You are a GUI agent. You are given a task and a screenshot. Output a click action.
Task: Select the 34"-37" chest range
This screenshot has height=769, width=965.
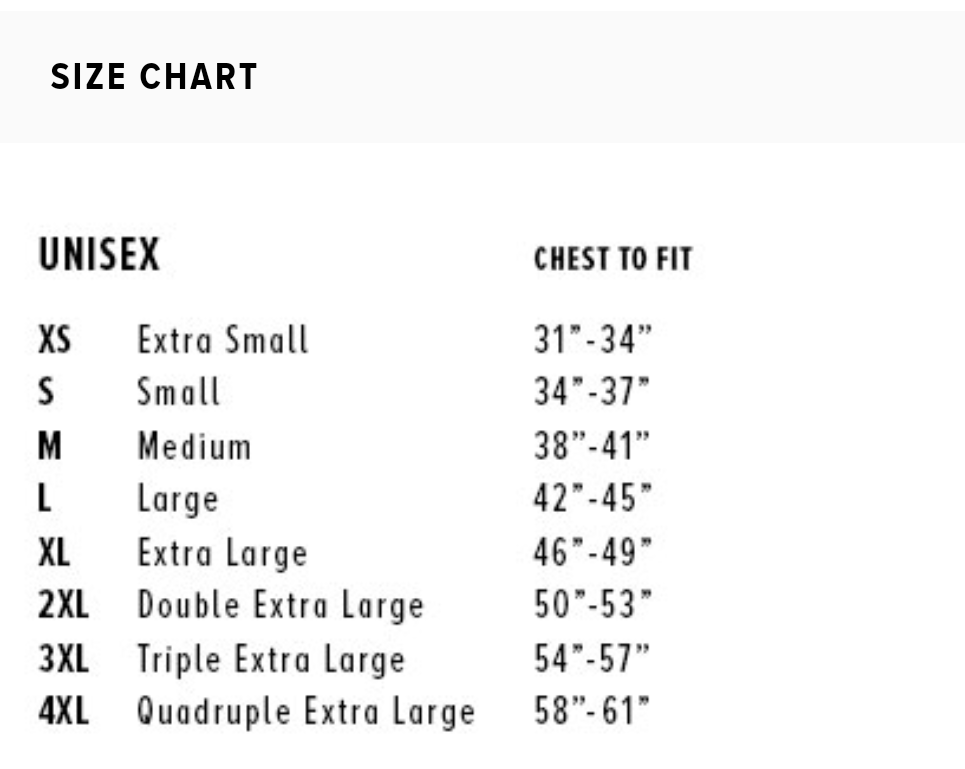click(592, 393)
